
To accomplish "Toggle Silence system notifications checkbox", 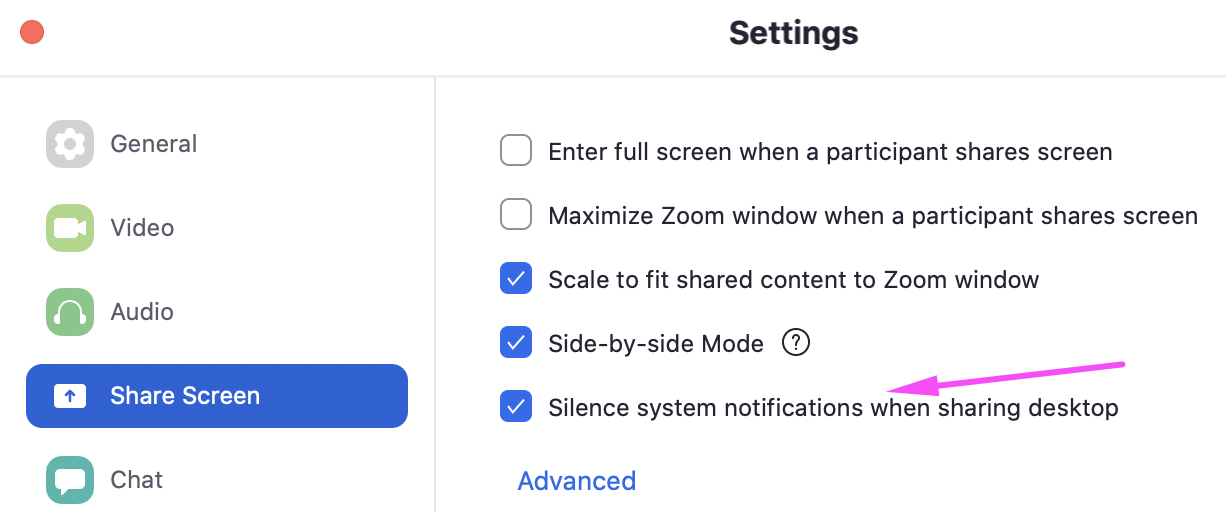I will click(x=516, y=407).
